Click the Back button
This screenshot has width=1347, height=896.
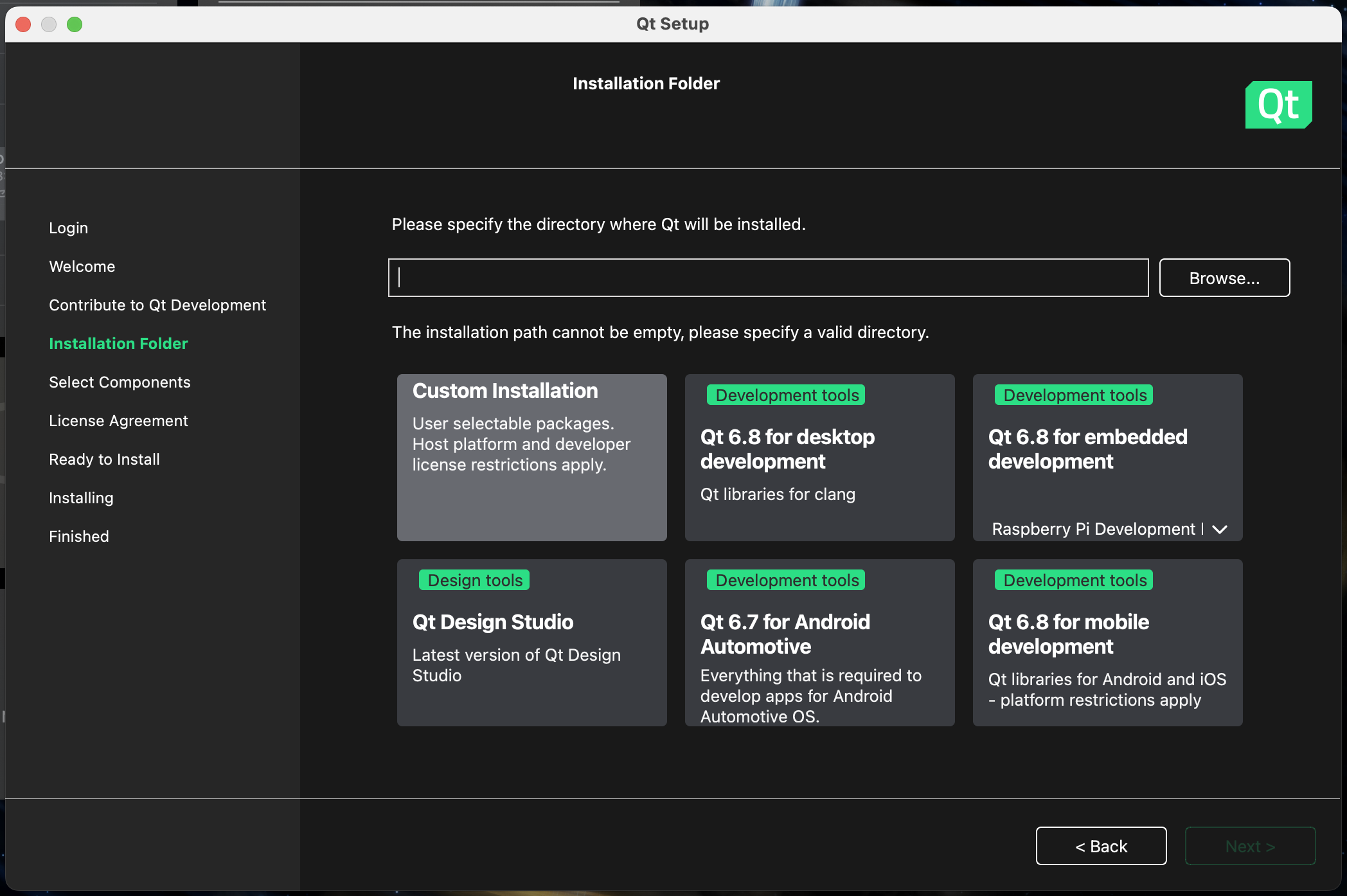[x=1101, y=846]
